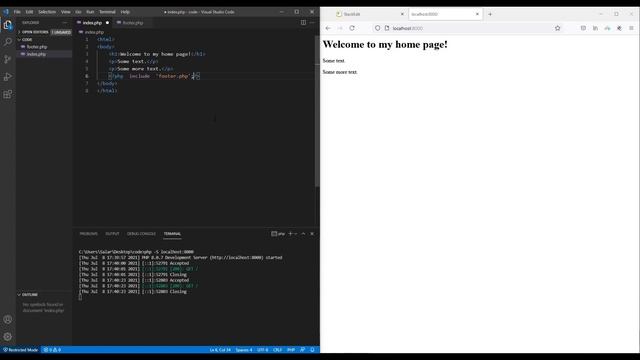The image size is (640, 360).
Task: Click line 6 with the php include code
Action: coord(154,76)
